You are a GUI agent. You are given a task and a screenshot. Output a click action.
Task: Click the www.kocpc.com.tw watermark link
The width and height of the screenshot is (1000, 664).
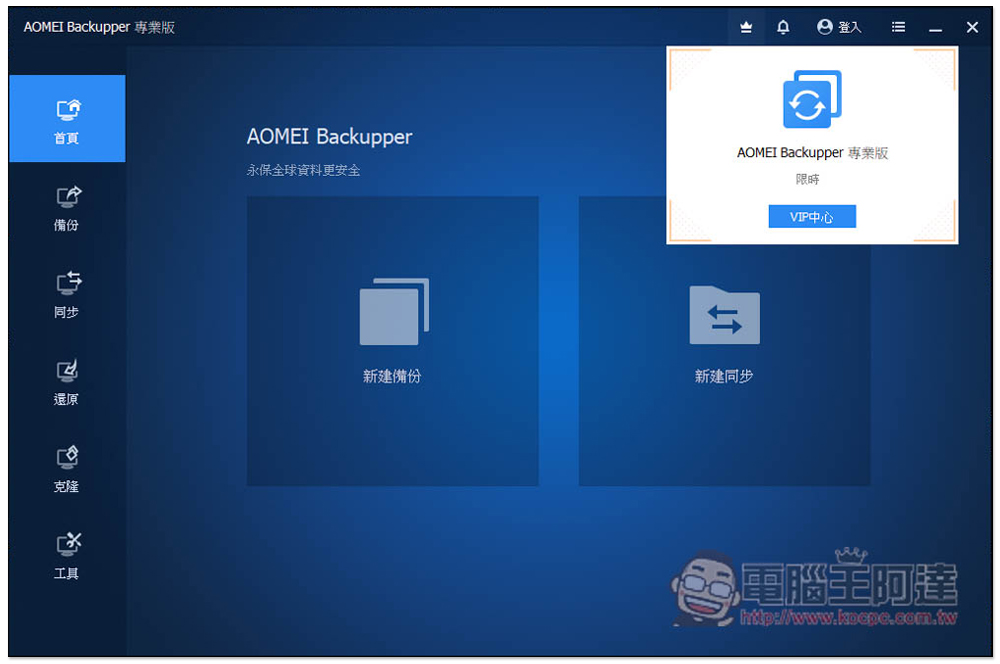coord(849,619)
